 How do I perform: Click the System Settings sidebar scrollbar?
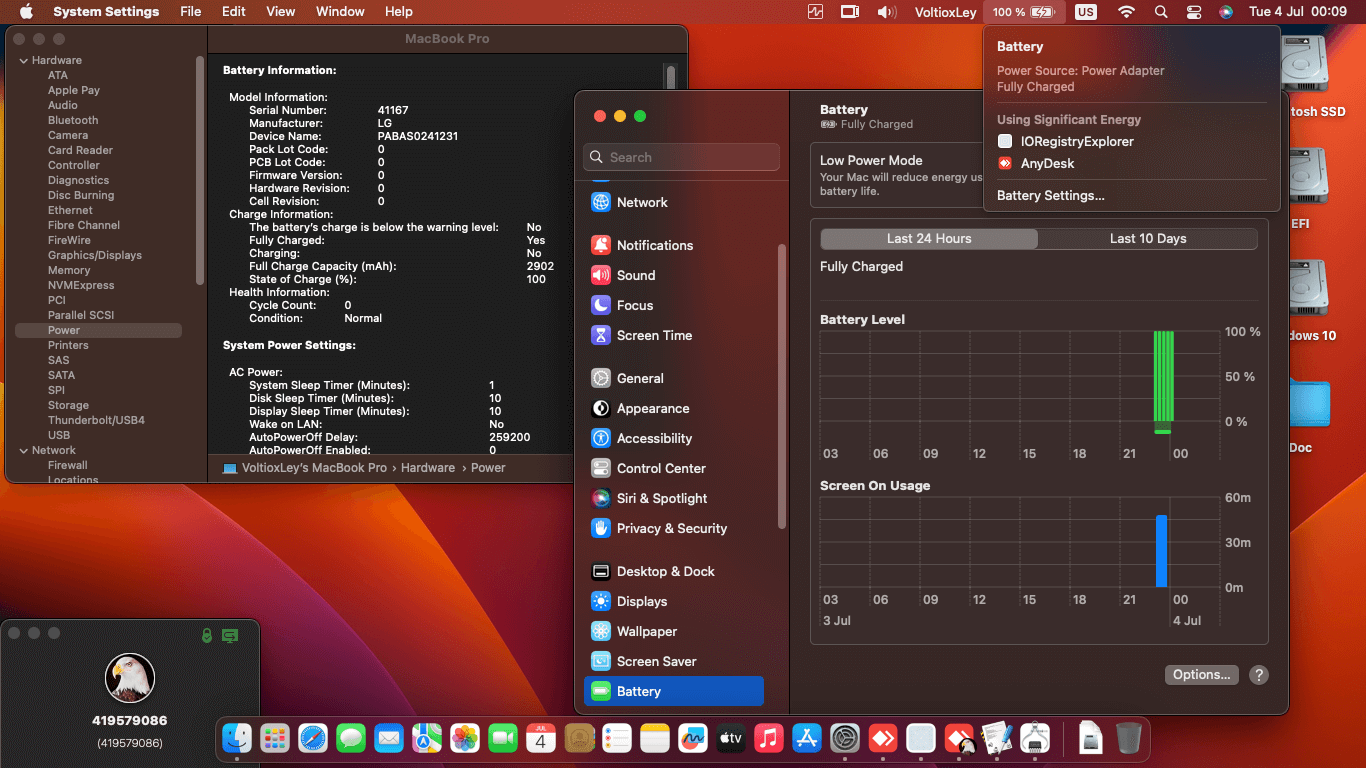782,386
